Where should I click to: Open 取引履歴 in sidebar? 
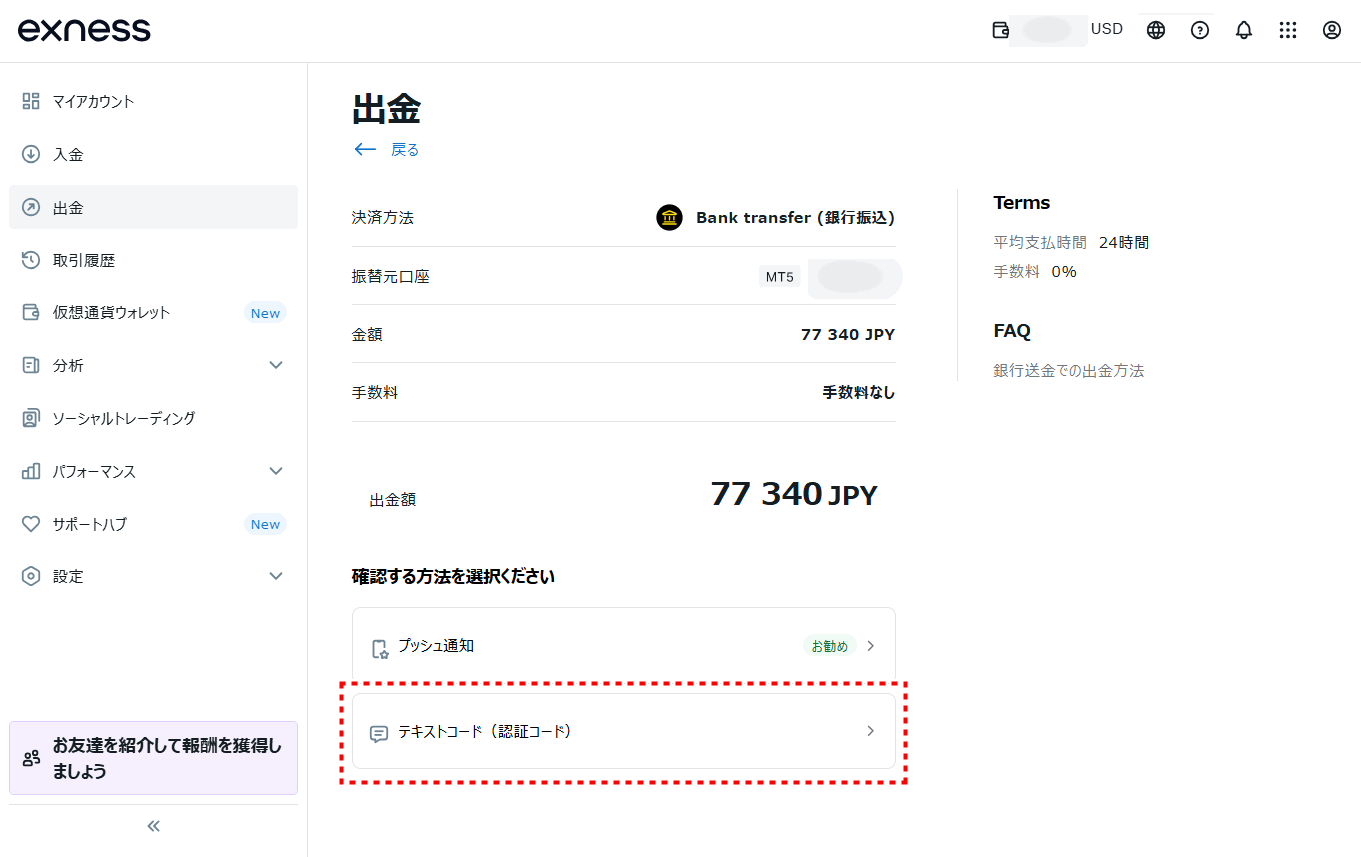(153, 260)
